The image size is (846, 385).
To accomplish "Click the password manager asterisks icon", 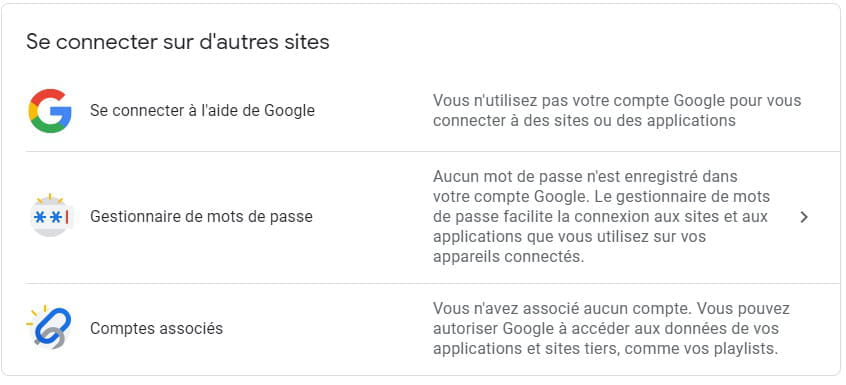I will coord(50,216).
